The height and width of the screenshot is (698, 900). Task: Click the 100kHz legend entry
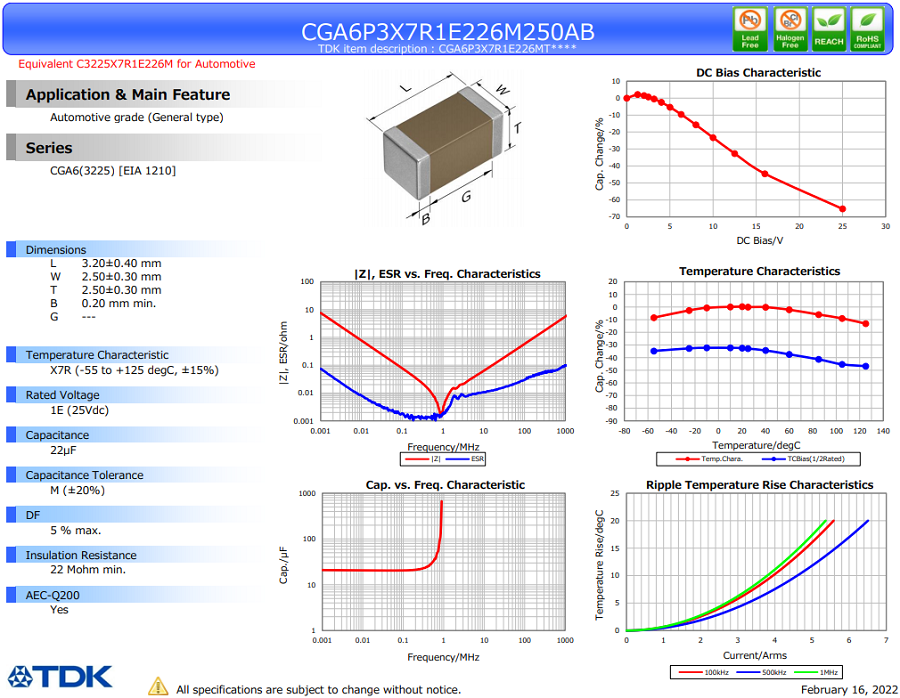click(704, 672)
